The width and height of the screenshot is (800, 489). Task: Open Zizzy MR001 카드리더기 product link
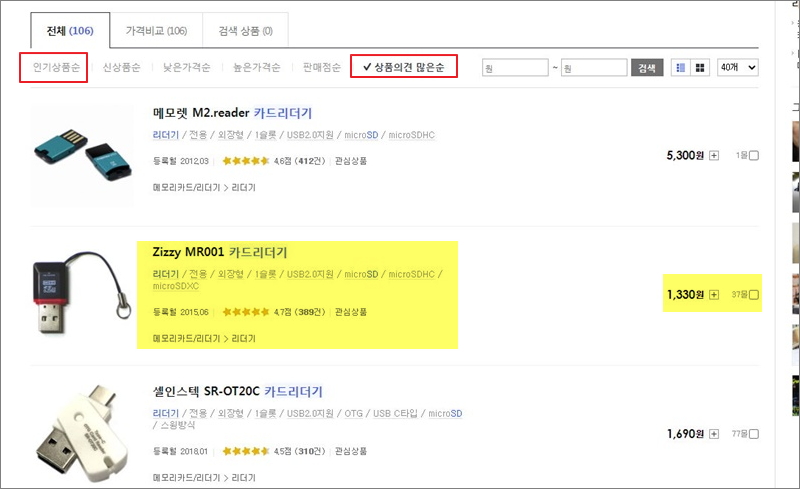click(x=220, y=252)
